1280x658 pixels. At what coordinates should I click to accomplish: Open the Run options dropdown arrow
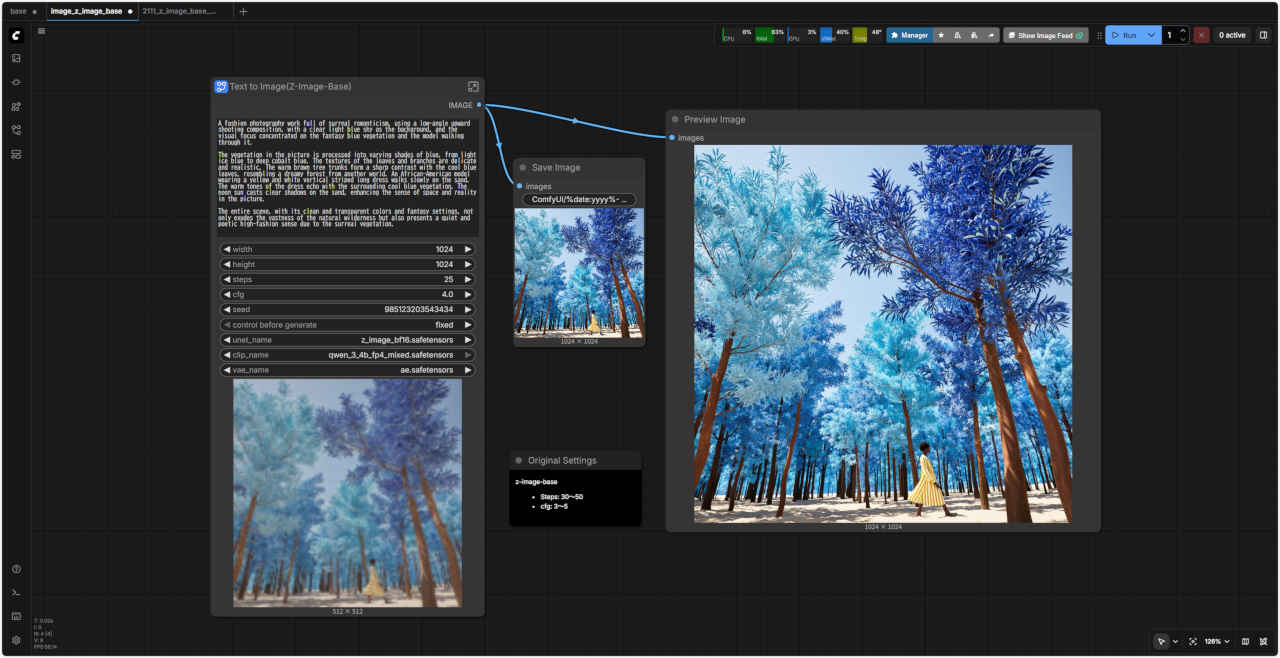coord(1151,35)
